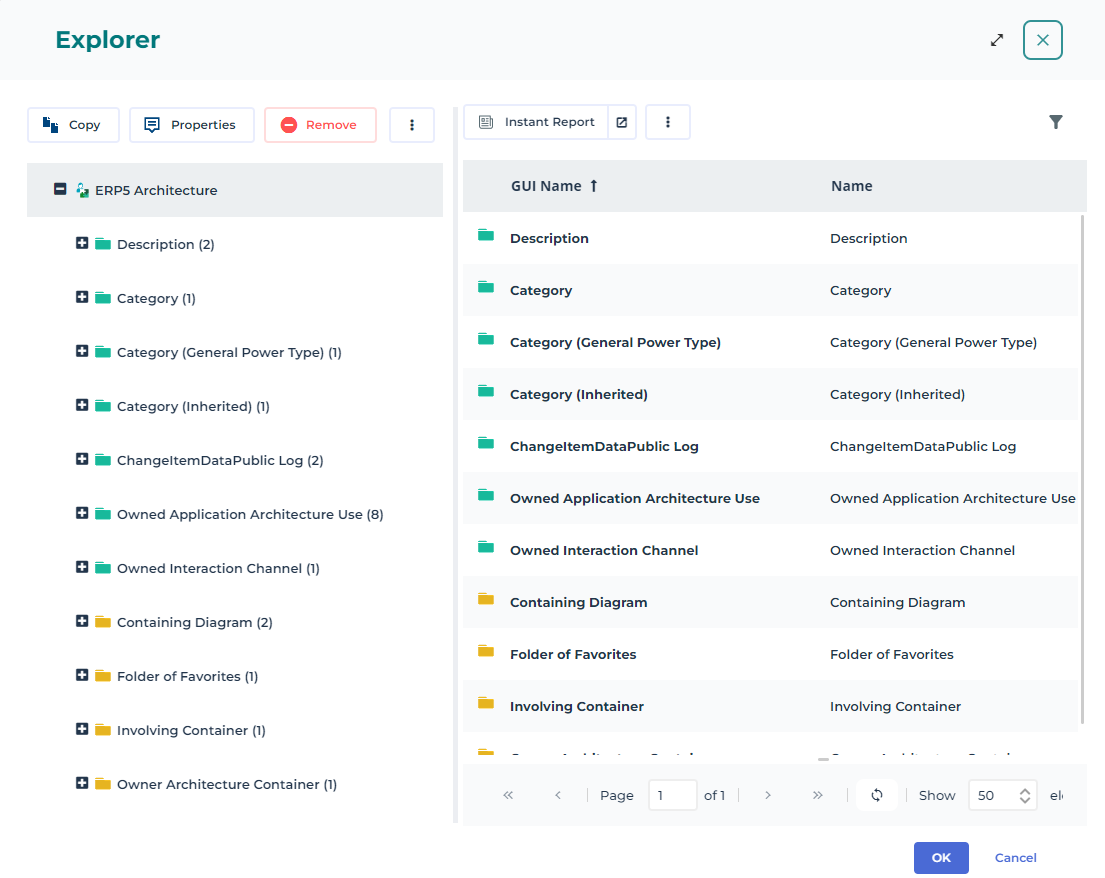This screenshot has height=878, width=1105.
Task: Click the filter funnel icon
Action: [x=1055, y=122]
